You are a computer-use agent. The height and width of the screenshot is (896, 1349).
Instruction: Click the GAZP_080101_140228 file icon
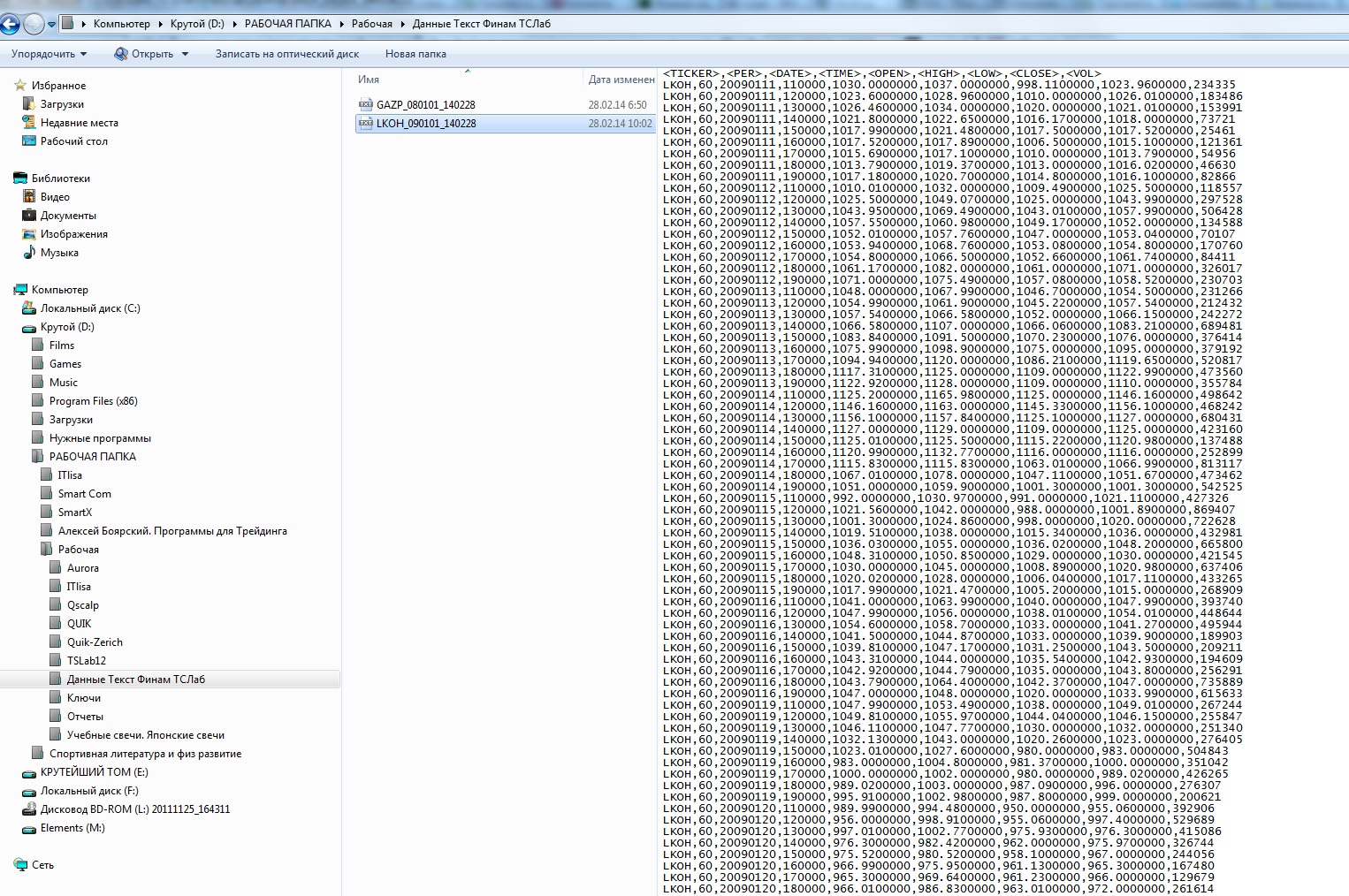(x=365, y=104)
